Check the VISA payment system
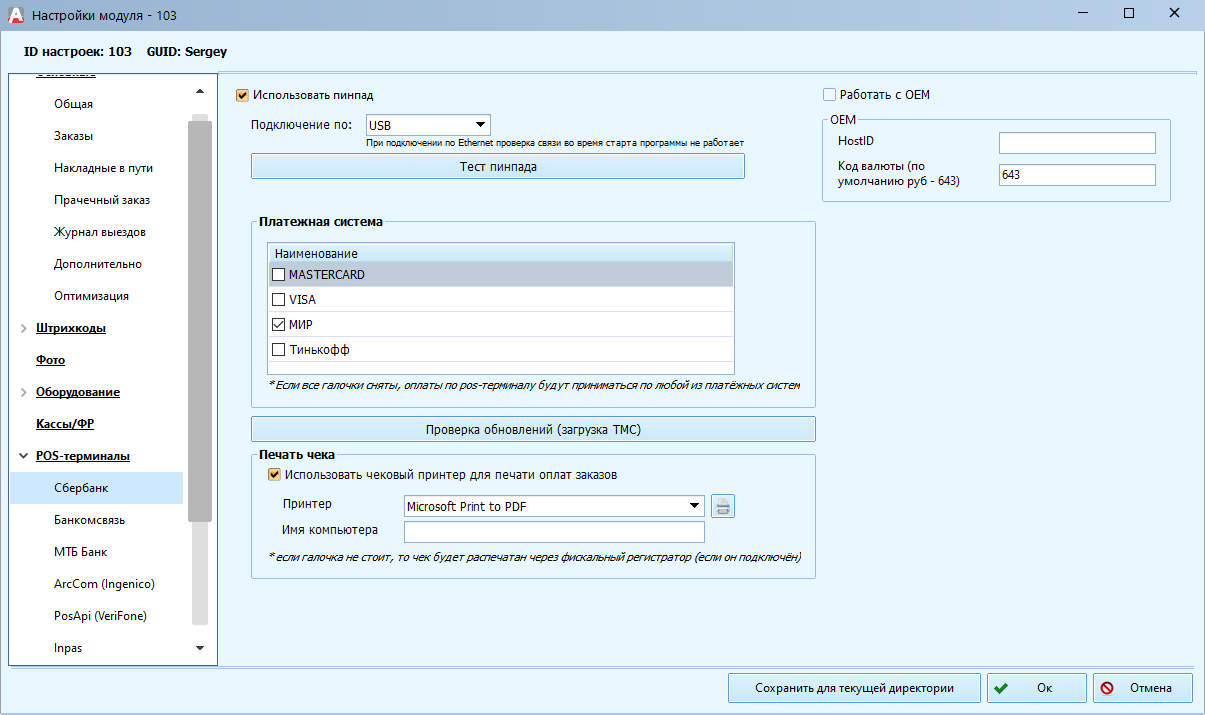 pyautogui.click(x=279, y=299)
